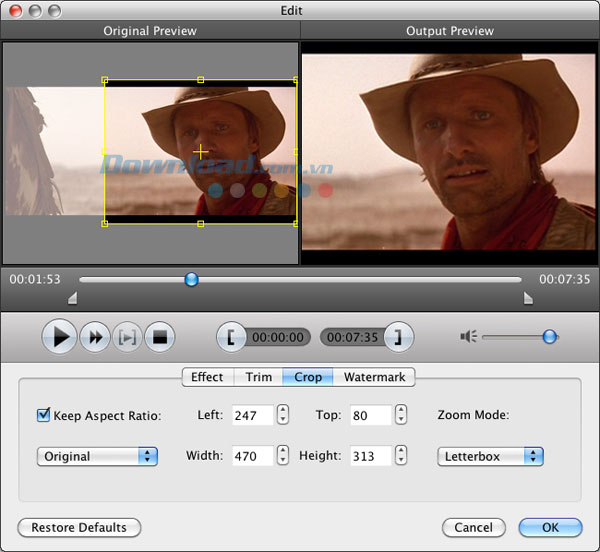This screenshot has height=552, width=600.
Task: Click the Play button
Action: point(59,337)
